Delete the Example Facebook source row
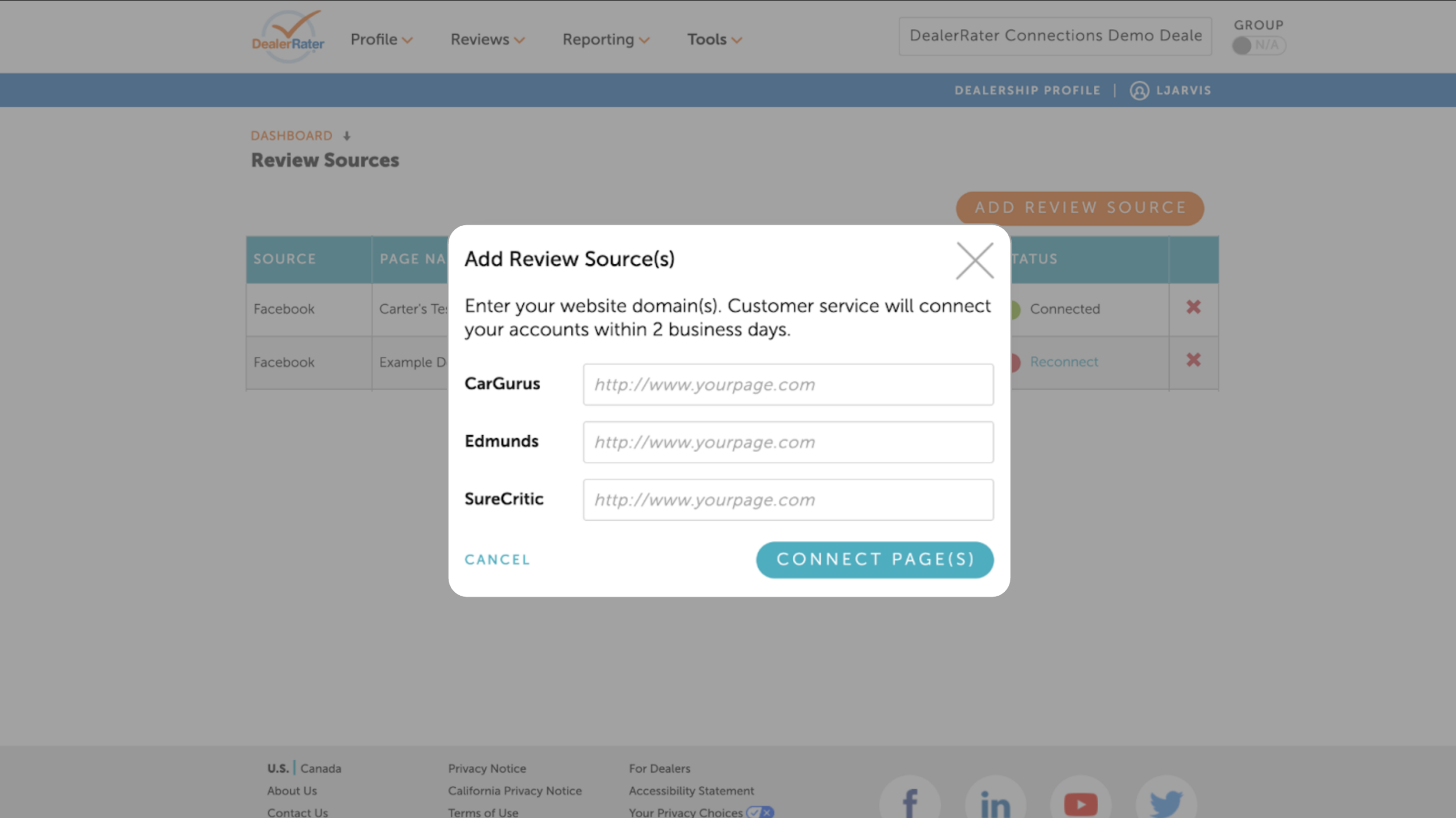This screenshot has width=1456, height=818. click(1193, 360)
